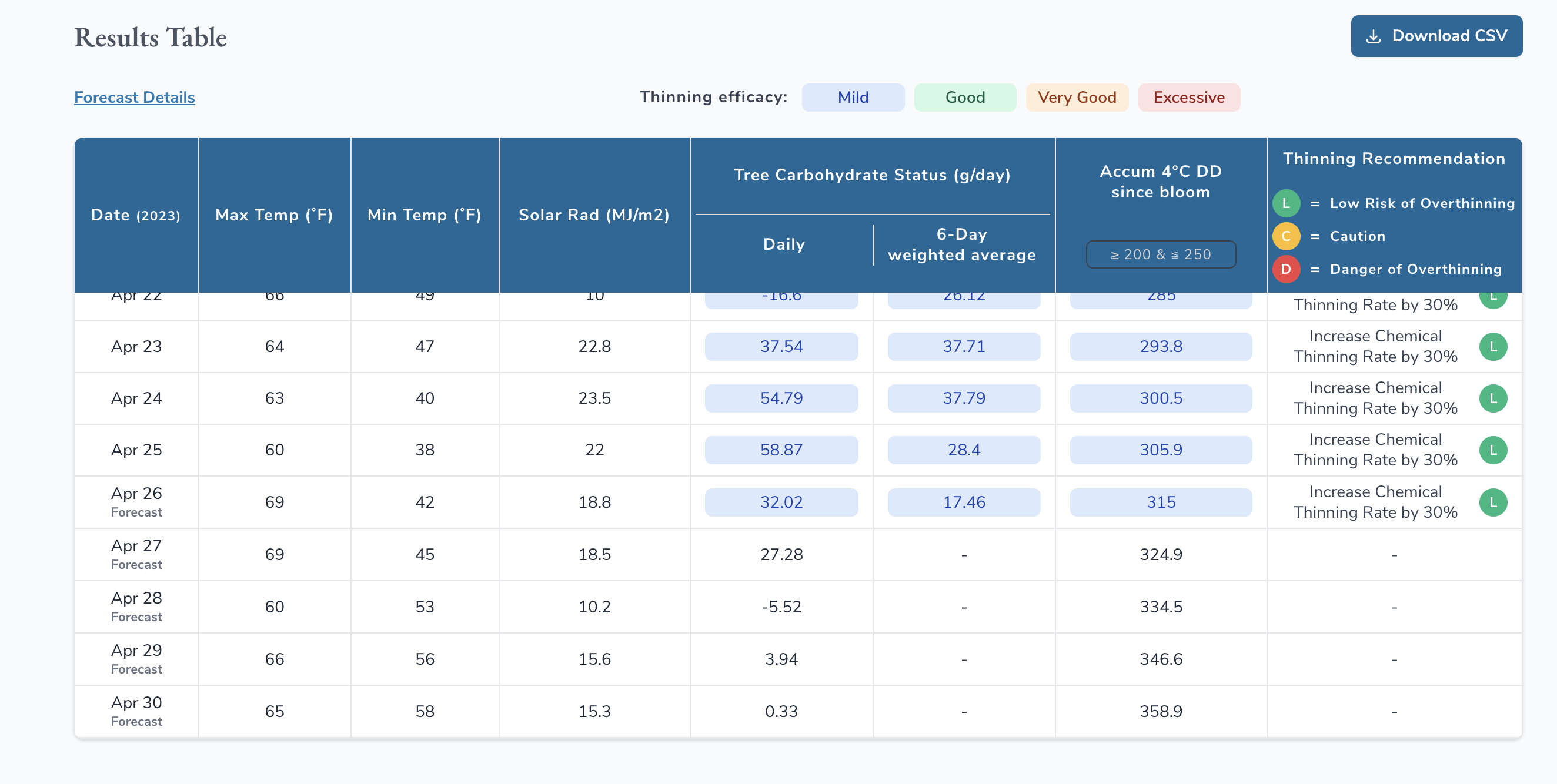The image size is (1557, 784).
Task: Click the Date (2023) column header
Action: point(136,215)
